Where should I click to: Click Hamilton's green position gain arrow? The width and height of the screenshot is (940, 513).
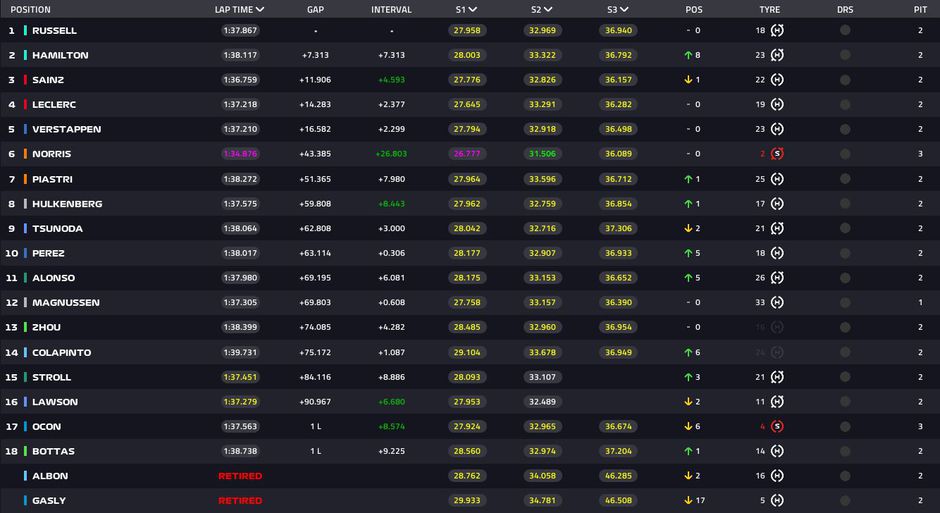[688, 55]
